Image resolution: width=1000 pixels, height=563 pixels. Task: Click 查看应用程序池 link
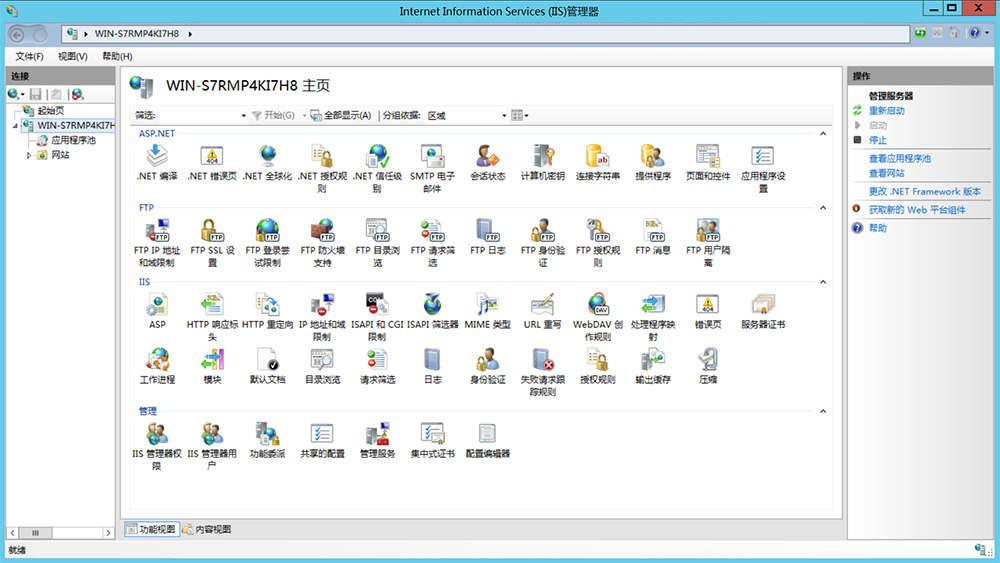pos(899,158)
